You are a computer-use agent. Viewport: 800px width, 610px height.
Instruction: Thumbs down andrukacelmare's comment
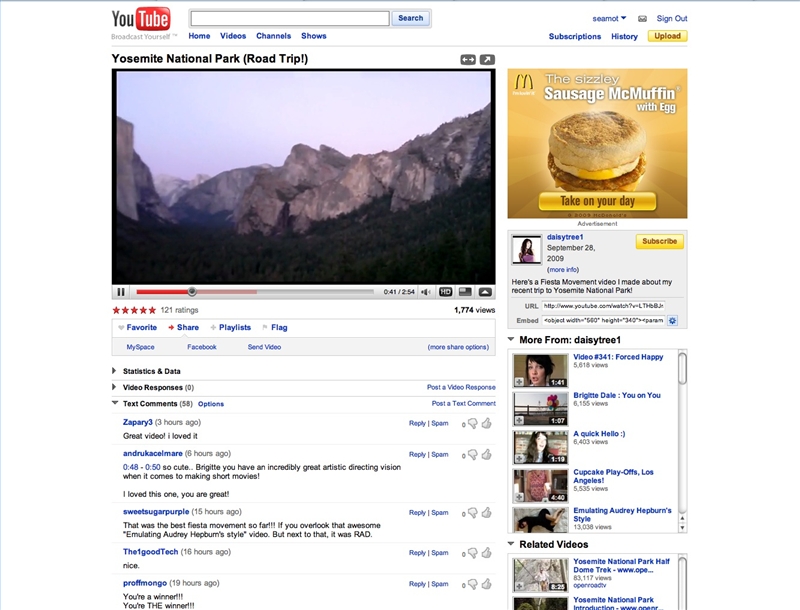tap(473, 454)
